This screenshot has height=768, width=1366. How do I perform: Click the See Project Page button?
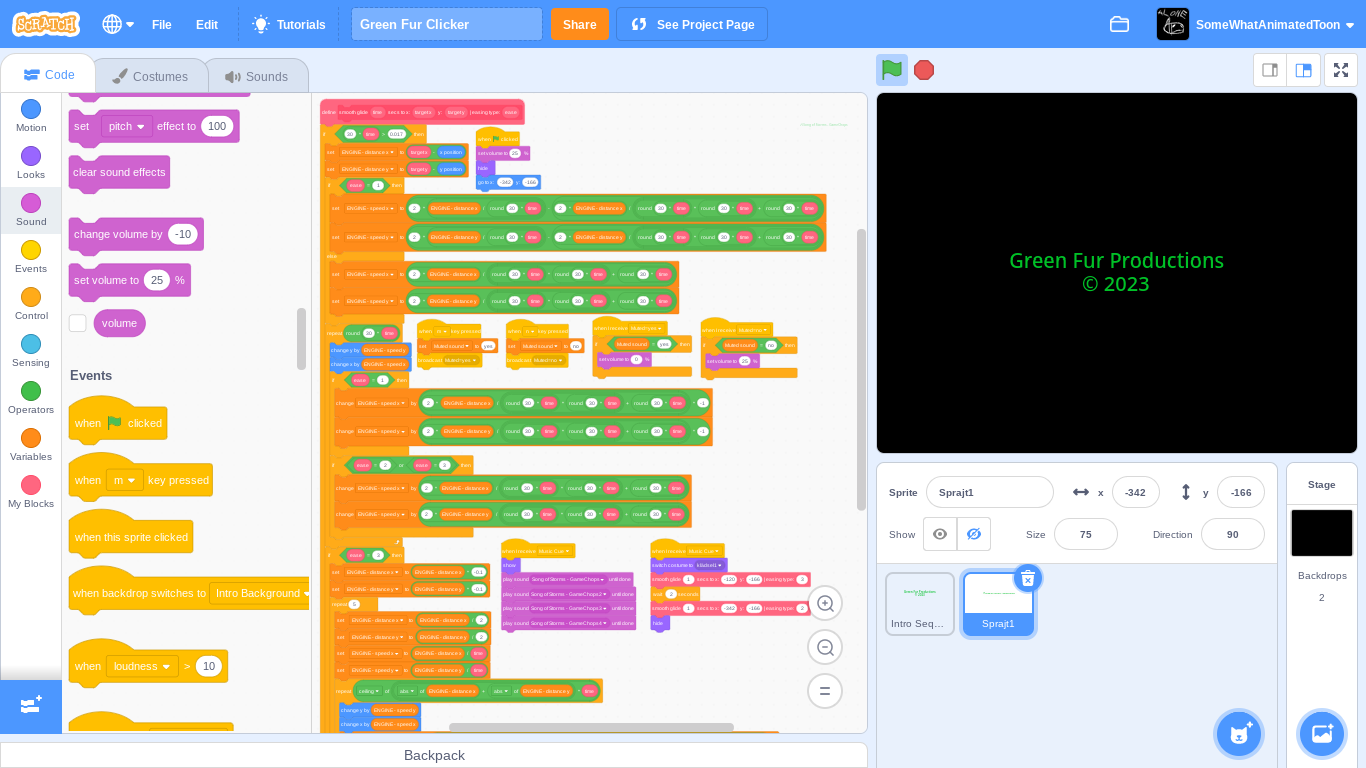[x=692, y=24]
